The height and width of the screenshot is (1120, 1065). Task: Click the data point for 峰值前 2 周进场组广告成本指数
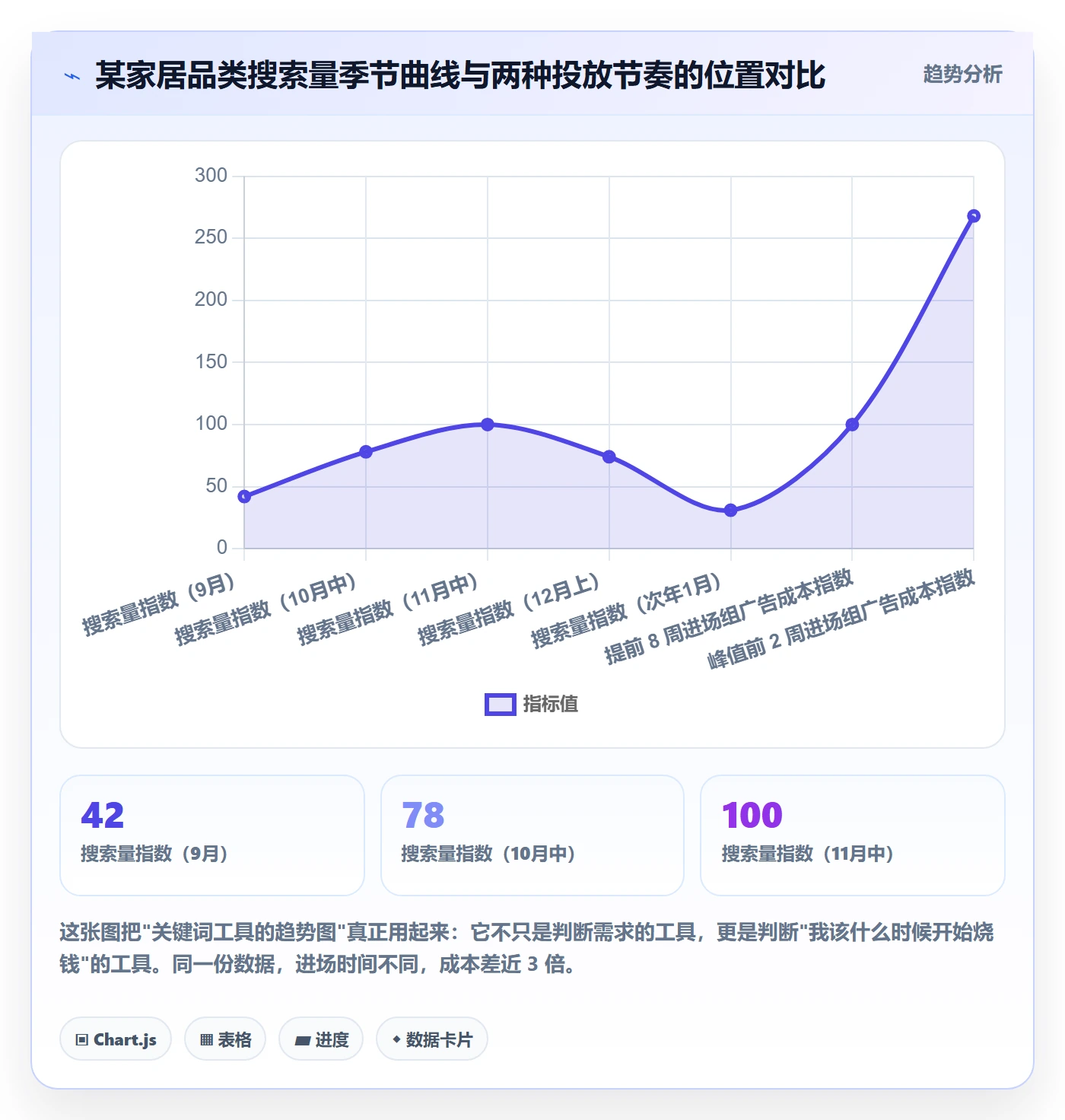point(974,216)
